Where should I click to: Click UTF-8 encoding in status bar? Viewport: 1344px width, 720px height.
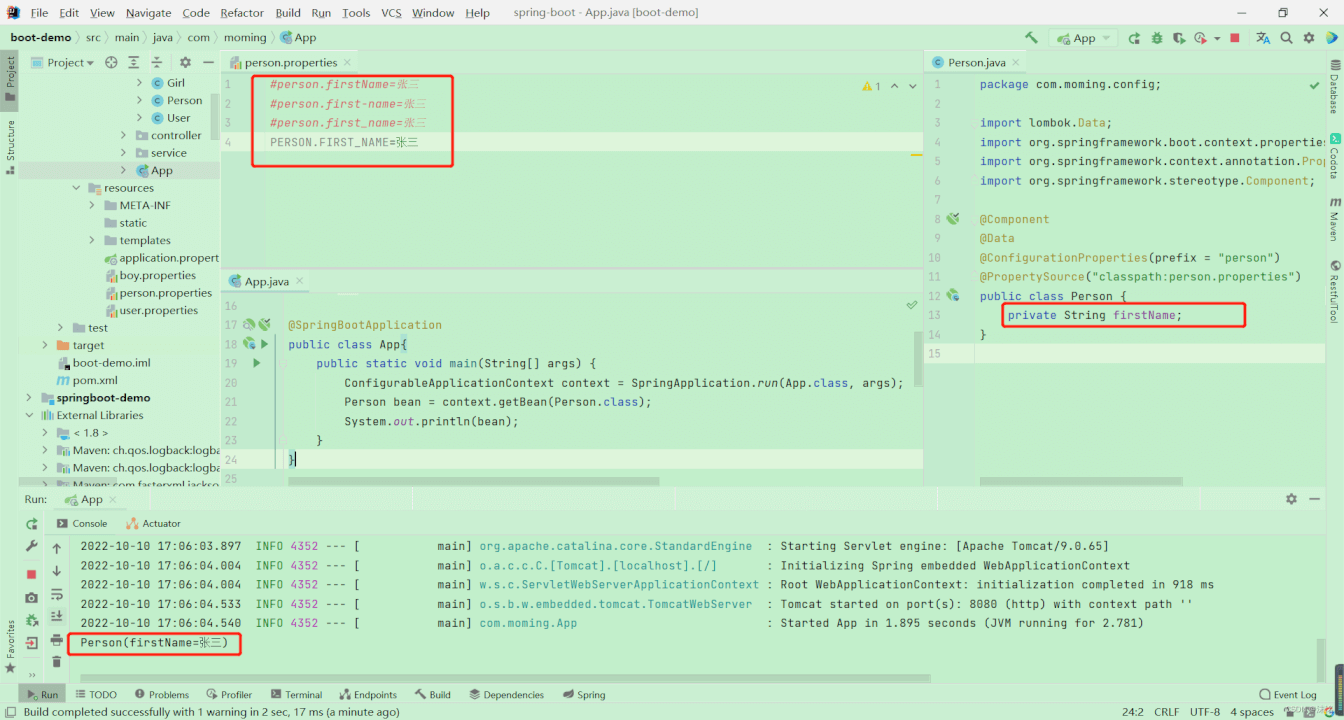[x=1203, y=712]
